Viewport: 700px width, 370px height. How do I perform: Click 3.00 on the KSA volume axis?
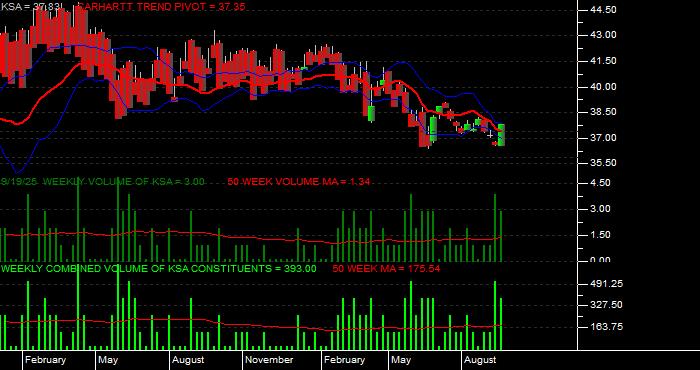tap(601, 209)
